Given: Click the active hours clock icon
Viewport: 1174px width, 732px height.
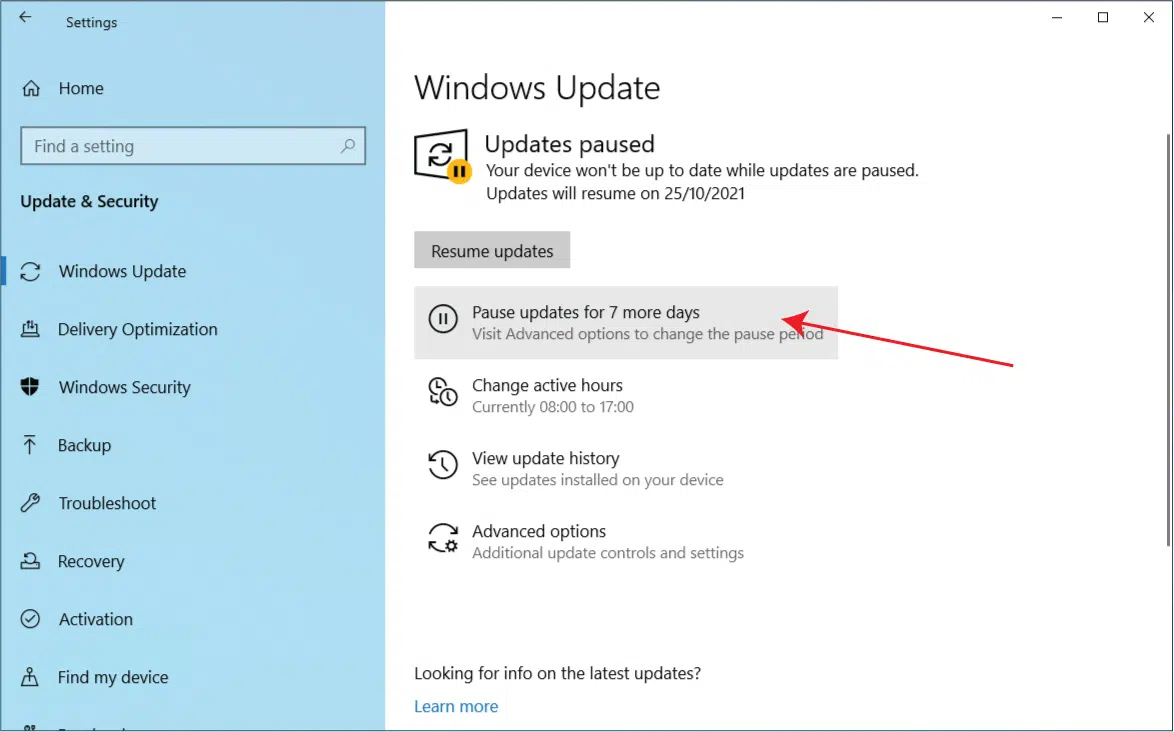Looking at the screenshot, I should tap(442, 392).
